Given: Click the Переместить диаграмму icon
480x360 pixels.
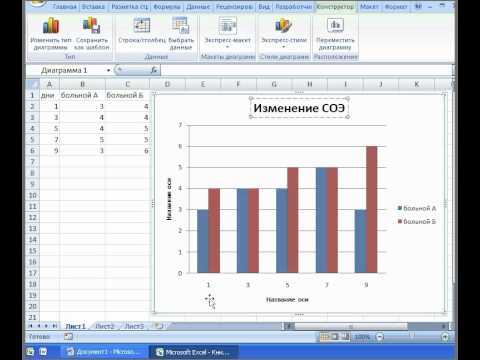Looking at the screenshot, I should pos(335,26).
